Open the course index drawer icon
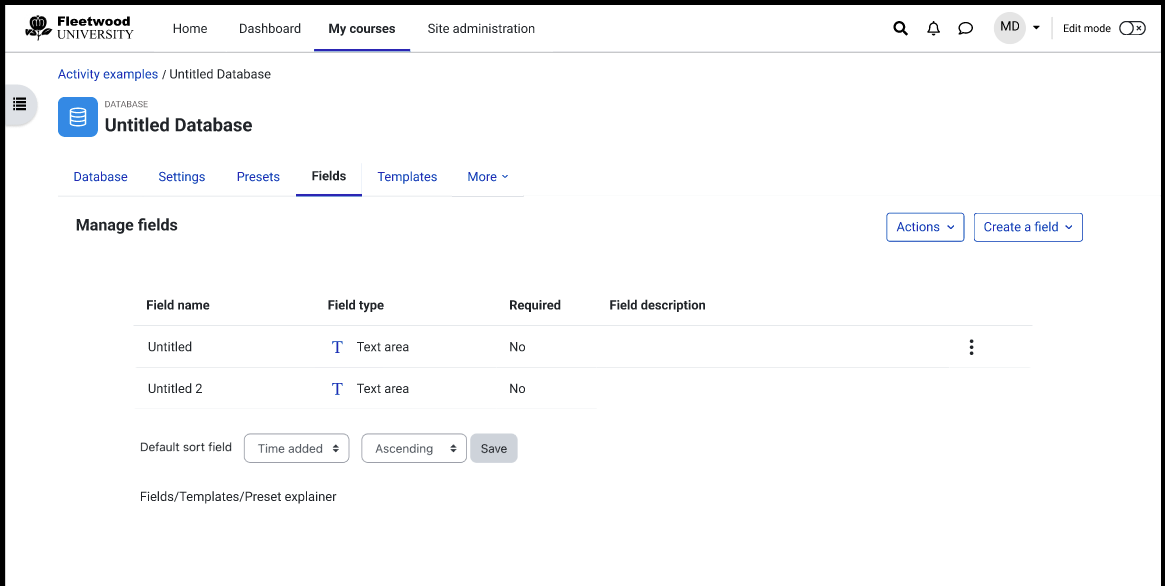Image resolution: width=1165 pixels, height=586 pixels. pyautogui.click(x=20, y=104)
